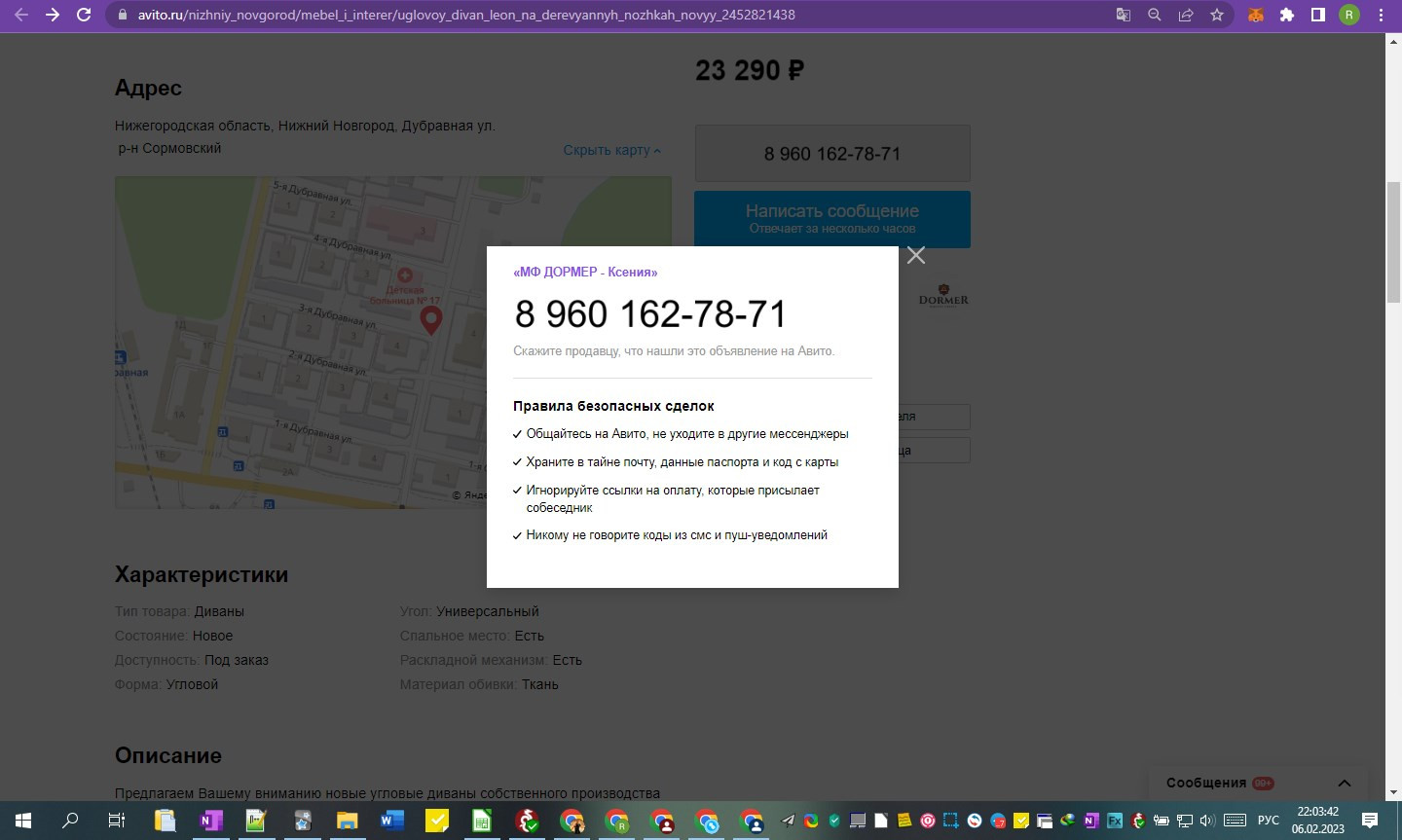1402x840 pixels.
Task: Open the Chrome three-dot menu
Action: coord(1381,15)
